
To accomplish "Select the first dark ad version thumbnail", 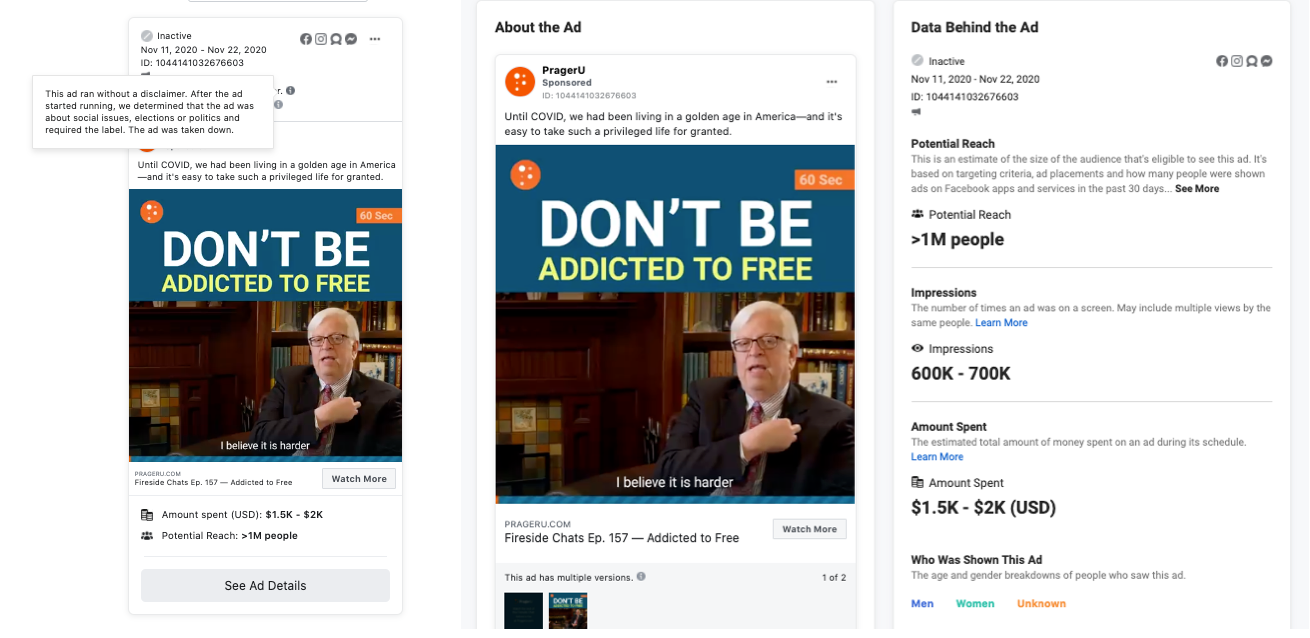I will pyautogui.click(x=523, y=611).
